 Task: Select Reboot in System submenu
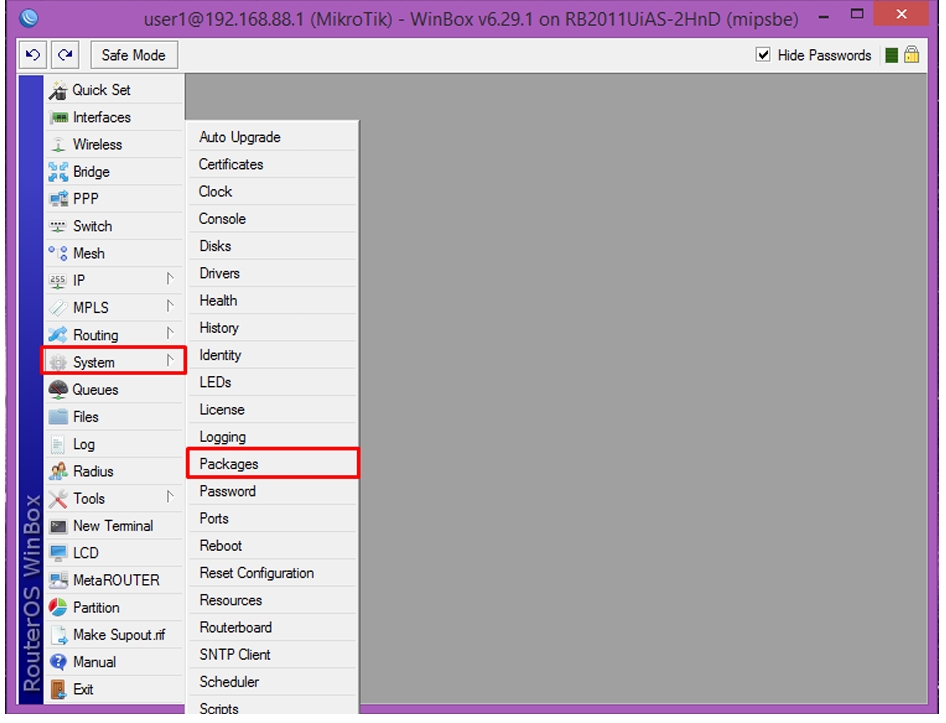(x=273, y=546)
